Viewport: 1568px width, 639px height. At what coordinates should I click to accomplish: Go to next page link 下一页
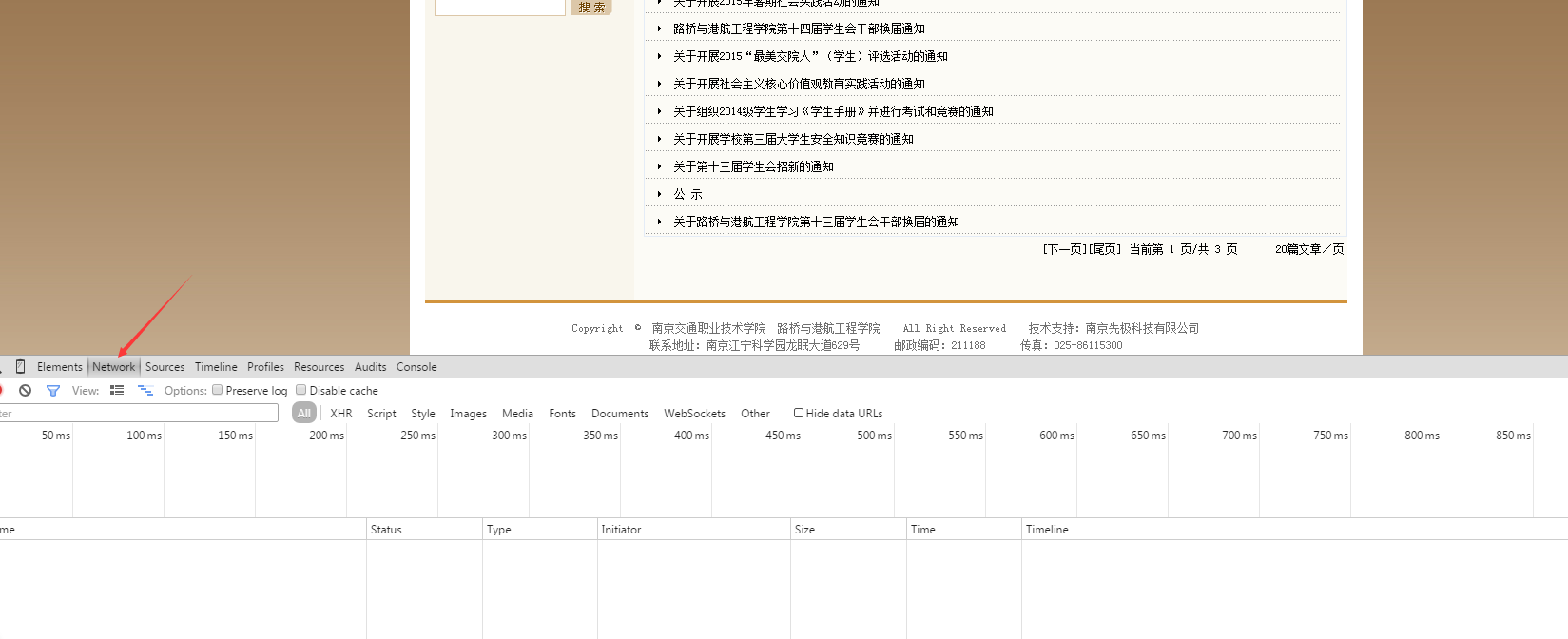coord(1065,249)
